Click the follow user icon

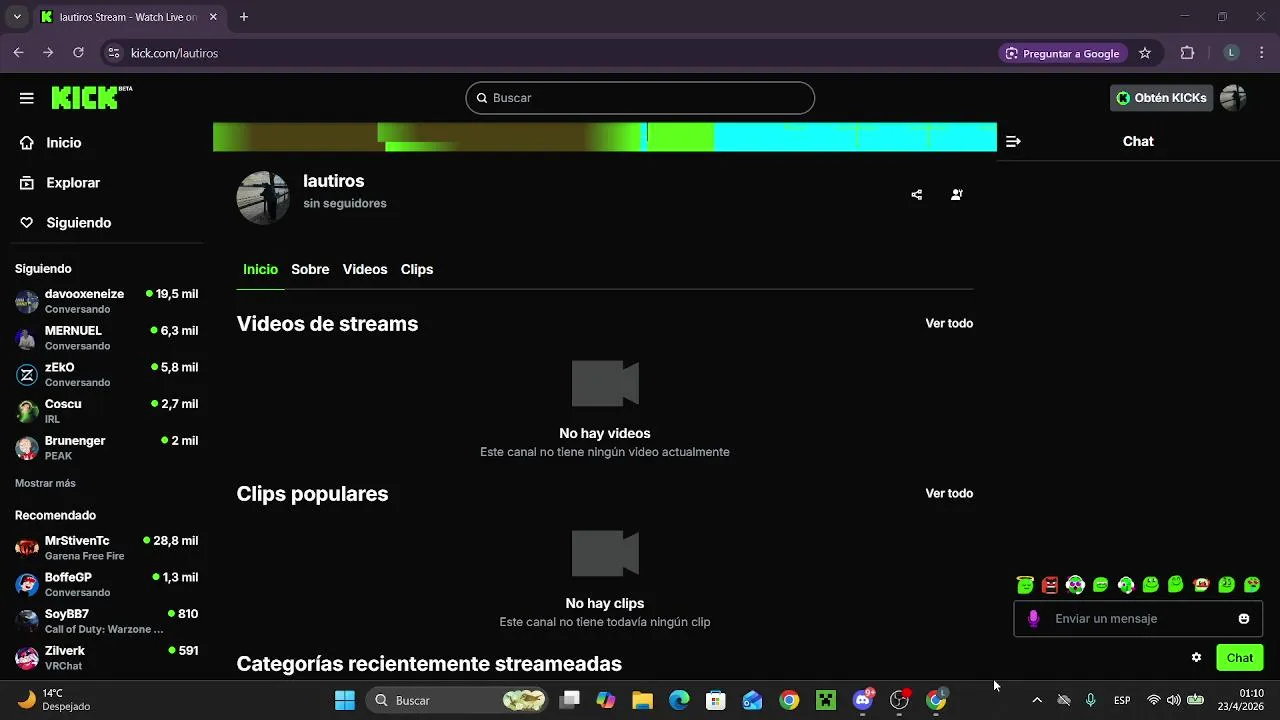click(x=957, y=195)
